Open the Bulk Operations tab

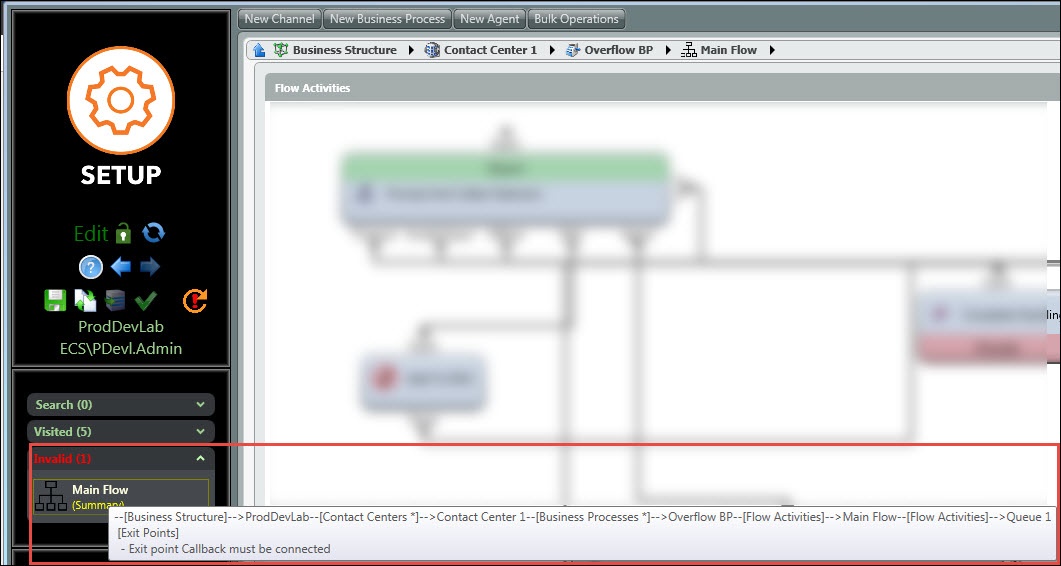coord(576,19)
